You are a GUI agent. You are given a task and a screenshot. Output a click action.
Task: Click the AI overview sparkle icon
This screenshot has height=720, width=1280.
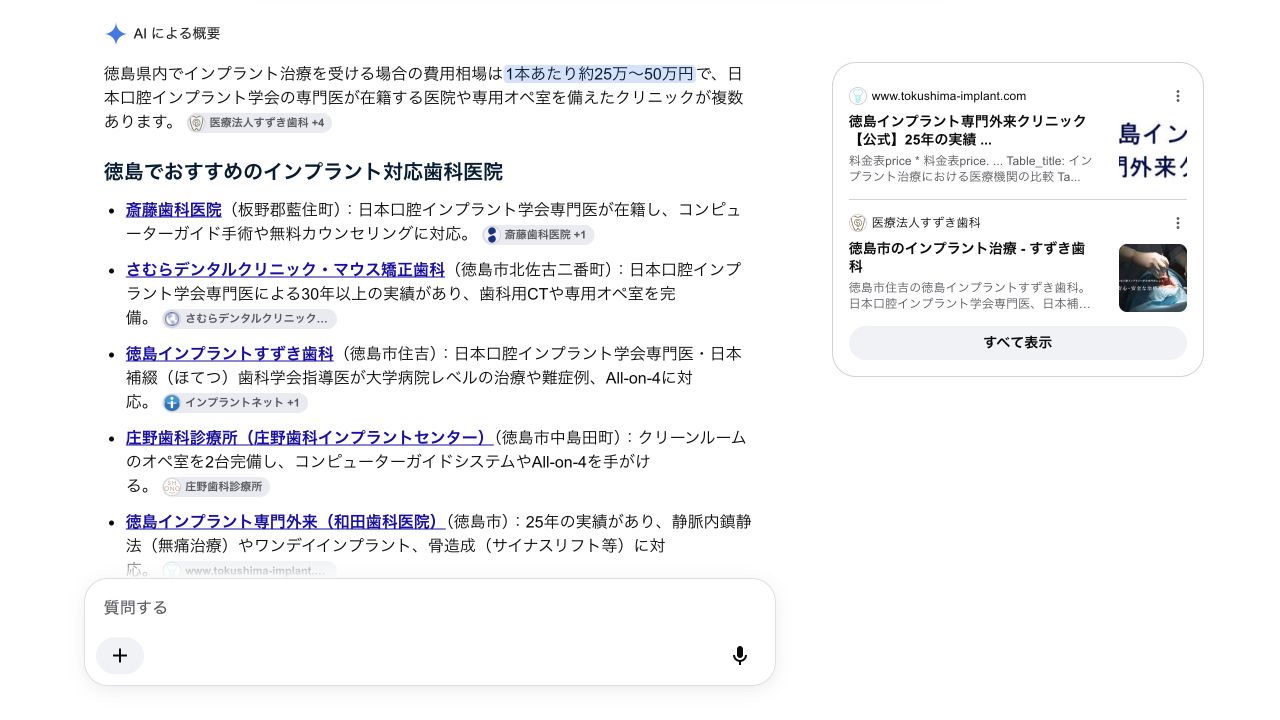(115, 34)
